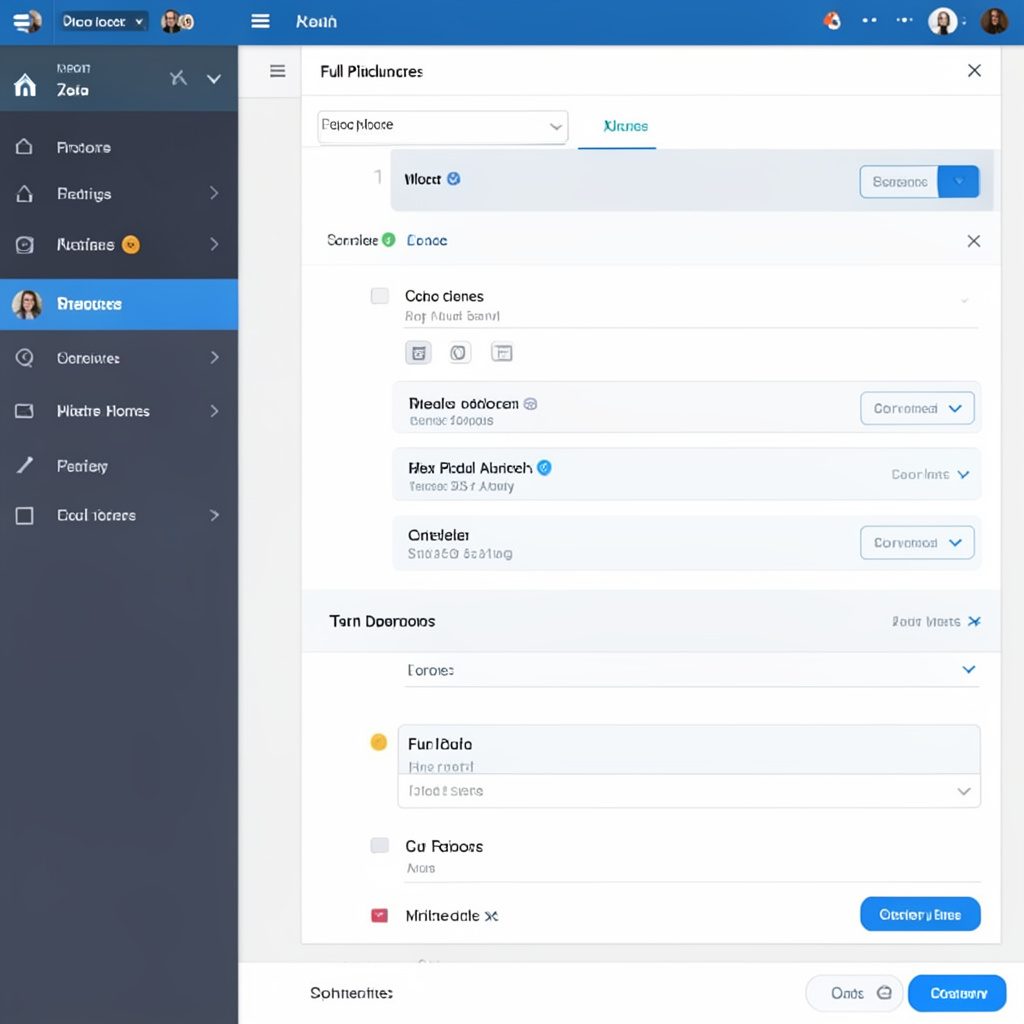This screenshot has width=1024, height=1024.
Task: Open the select box under Fun ldolo
Action: coord(688,791)
